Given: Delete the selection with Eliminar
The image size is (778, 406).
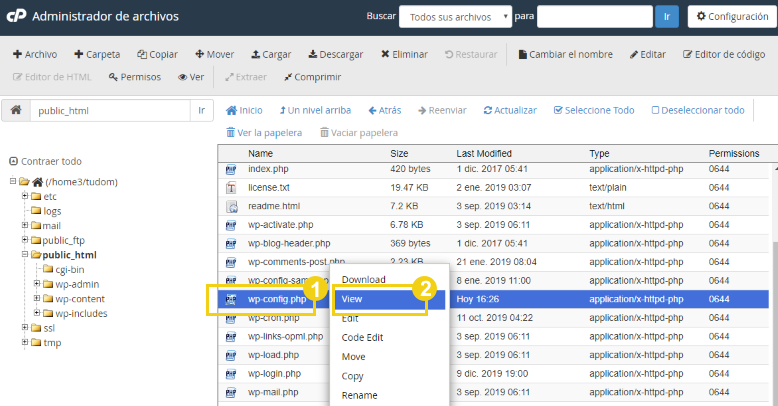Looking at the screenshot, I should pyautogui.click(x=404, y=54).
